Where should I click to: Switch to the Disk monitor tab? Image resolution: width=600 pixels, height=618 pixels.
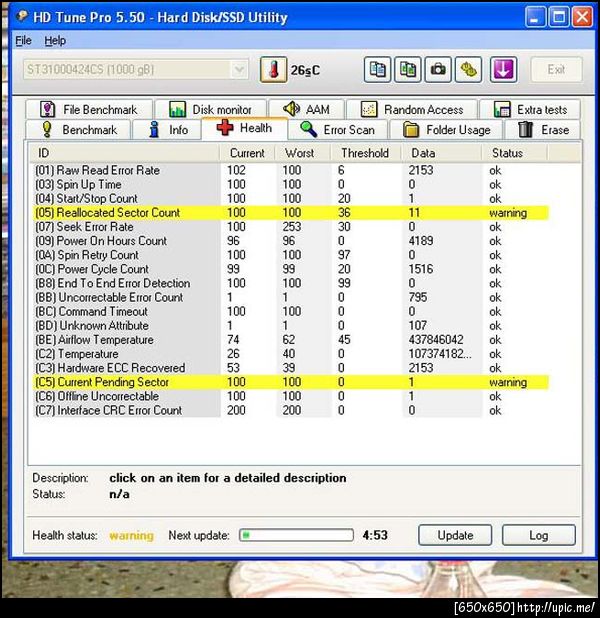(x=211, y=109)
